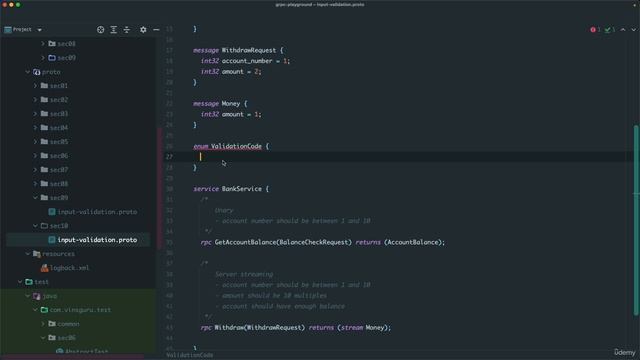This screenshot has height=360, width=640.
Task: Collapse the sec10 folder chevron
Action: coord(35,226)
